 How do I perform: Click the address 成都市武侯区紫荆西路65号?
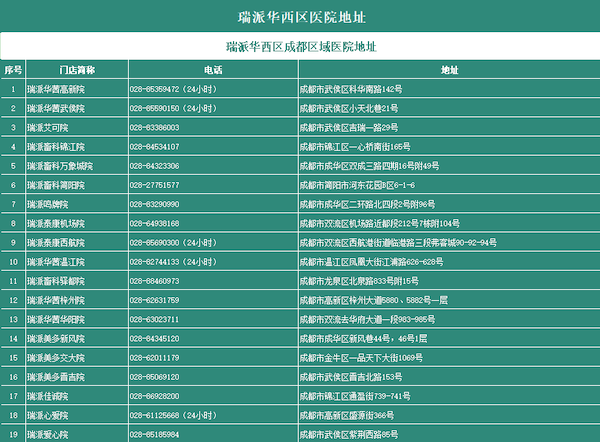[349, 434]
